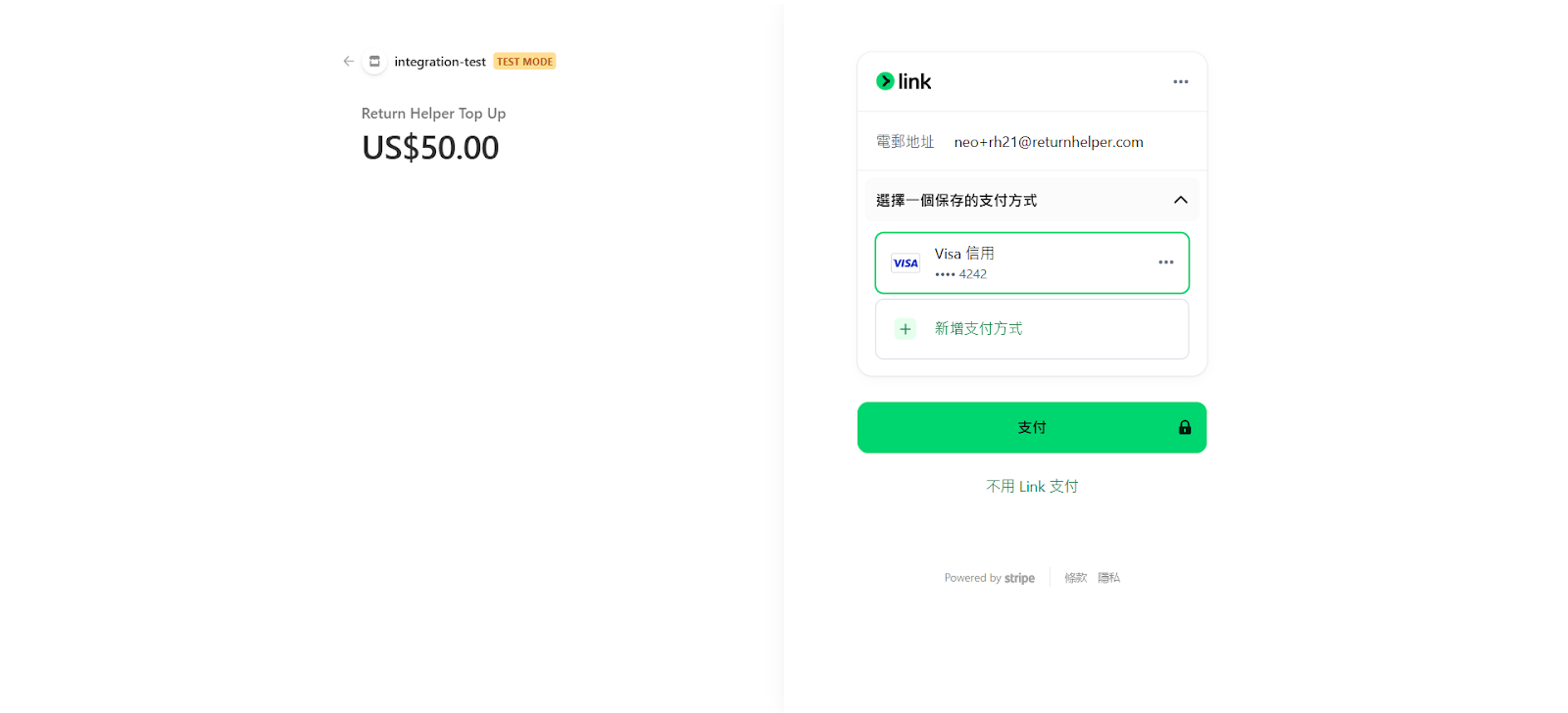Click the plus icon for adding payment
This screenshot has width=1568, height=713.
906,329
